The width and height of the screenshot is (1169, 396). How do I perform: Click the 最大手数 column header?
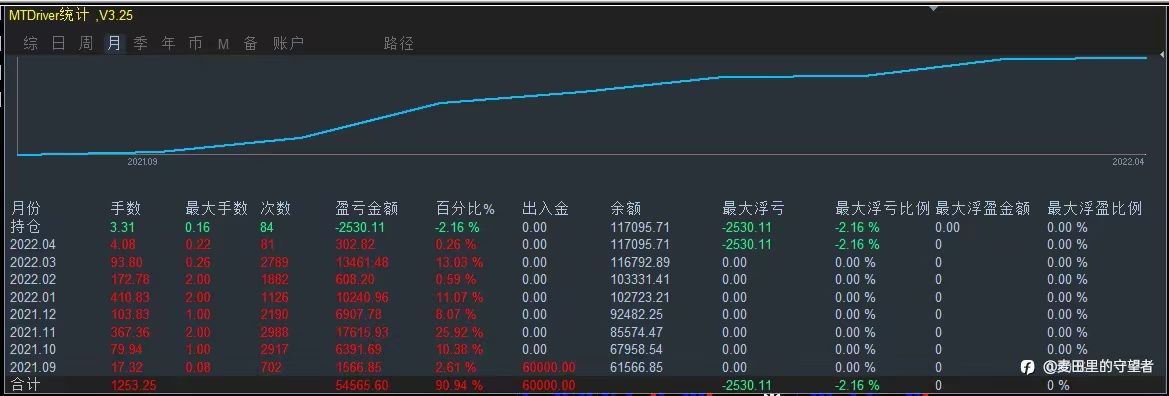coord(216,209)
